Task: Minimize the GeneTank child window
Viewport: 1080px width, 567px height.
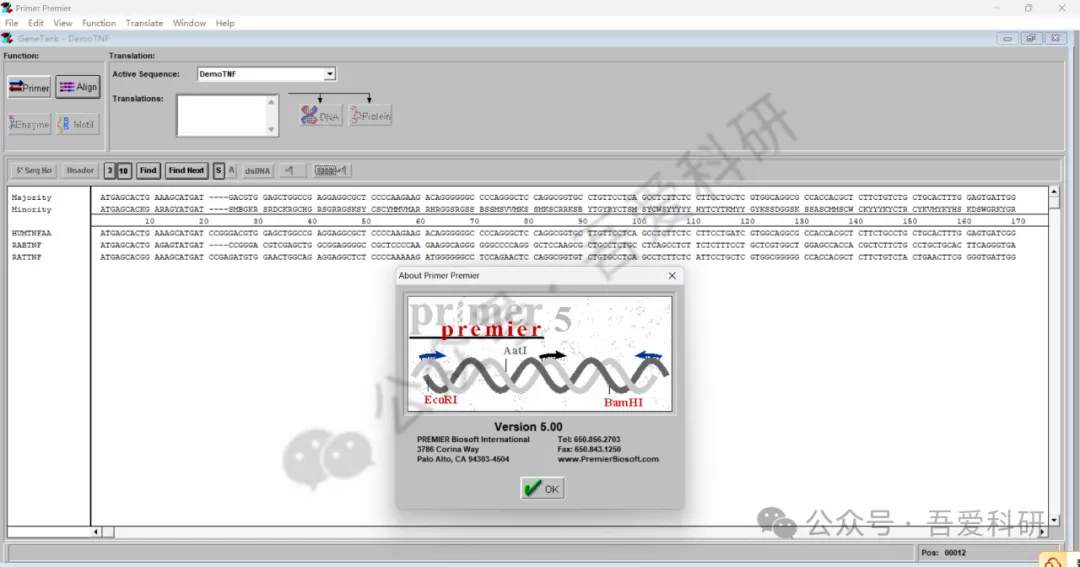Action: 1007,39
